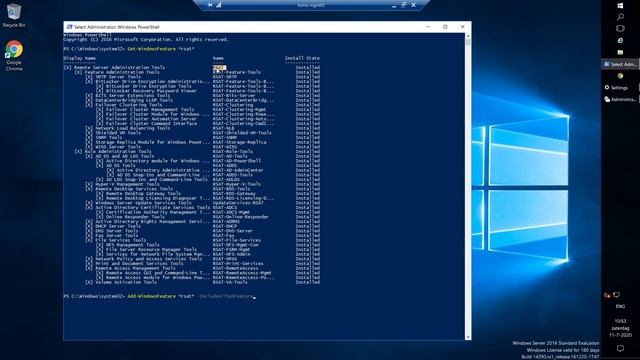Image resolution: width=640 pixels, height=360 pixels.
Task: Click the 'Remote Server Administration Tools' row
Action: (191, 68)
